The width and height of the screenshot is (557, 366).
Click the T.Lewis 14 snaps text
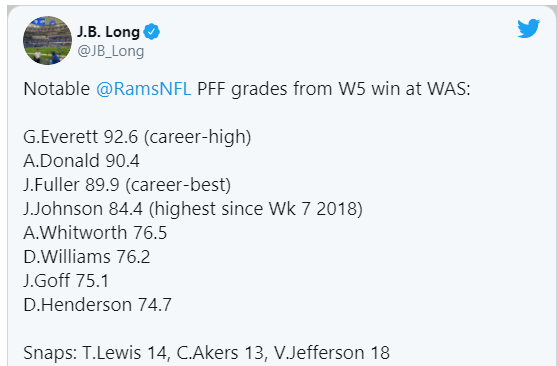click(125, 353)
